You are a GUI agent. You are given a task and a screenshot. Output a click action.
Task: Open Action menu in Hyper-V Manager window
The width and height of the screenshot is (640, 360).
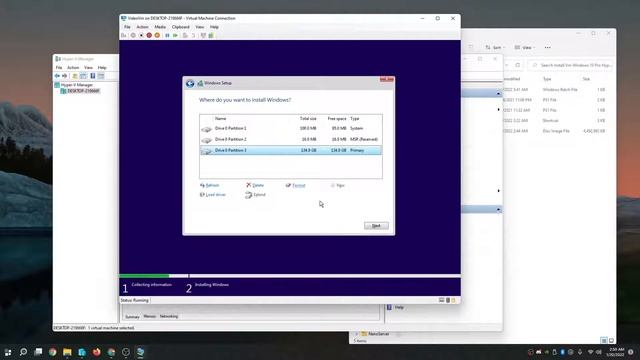[x=73, y=67]
